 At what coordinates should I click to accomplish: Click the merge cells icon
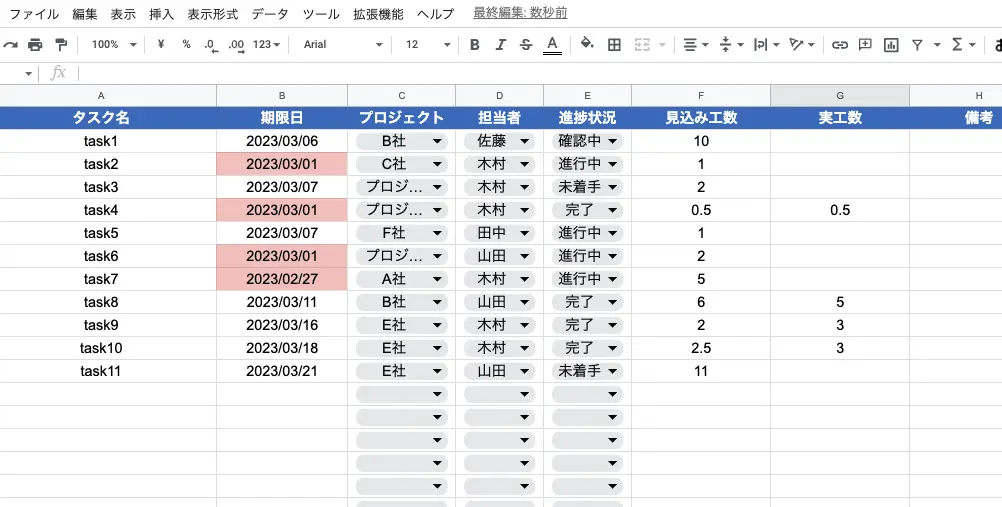[x=642, y=45]
